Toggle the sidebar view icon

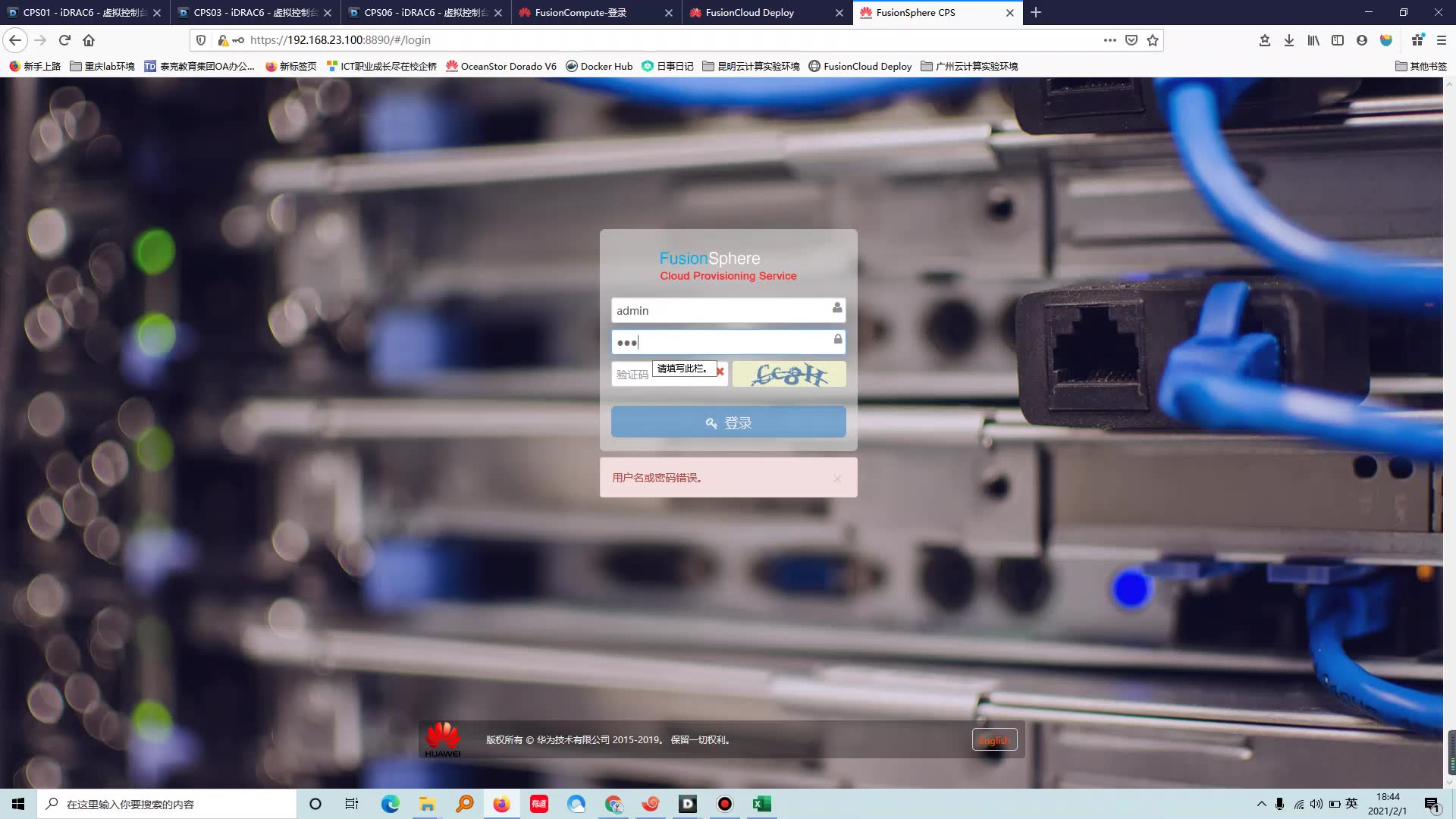tap(1338, 40)
